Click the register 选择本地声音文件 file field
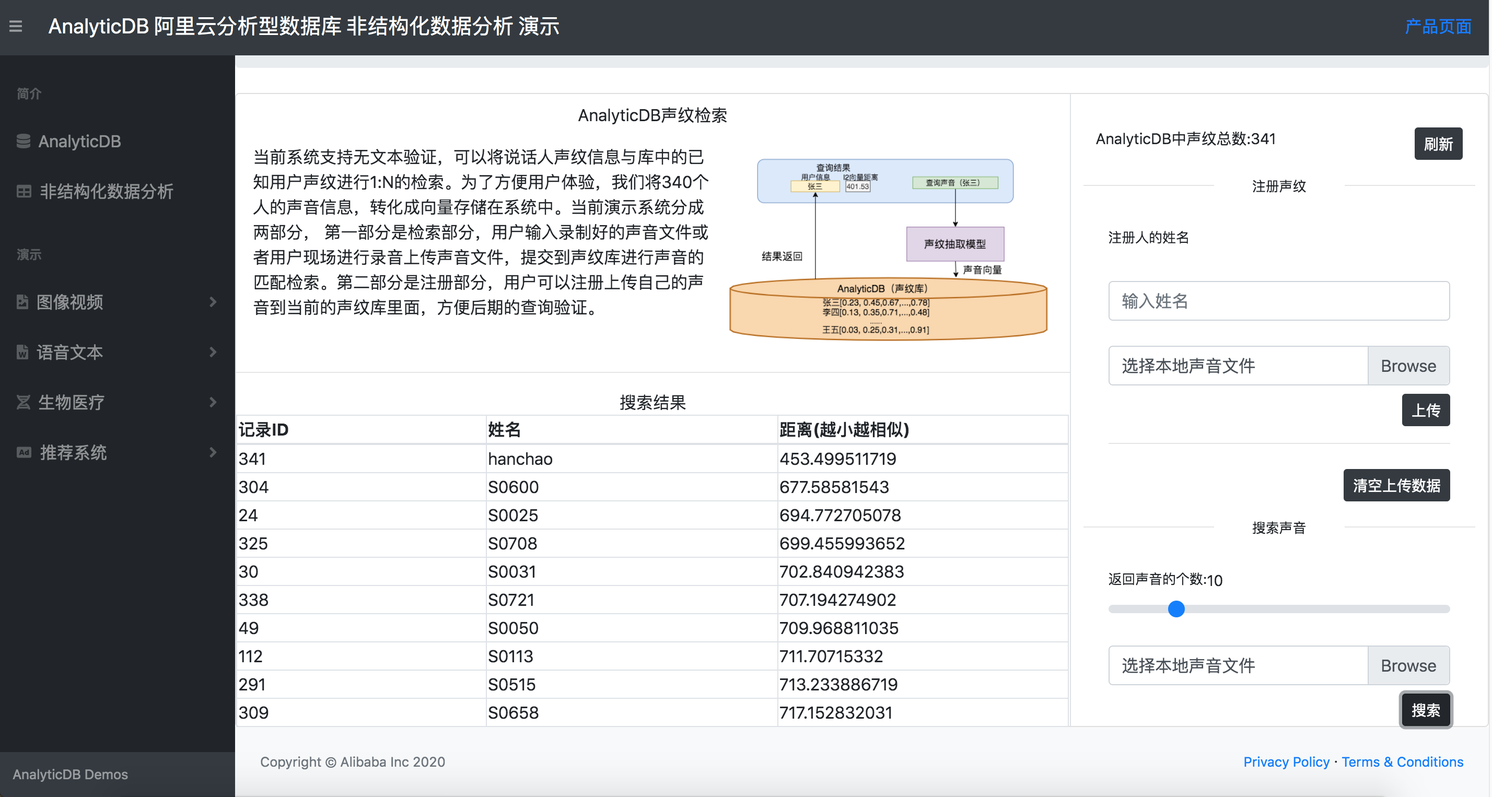The height and width of the screenshot is (797, 1492). 1238,366
